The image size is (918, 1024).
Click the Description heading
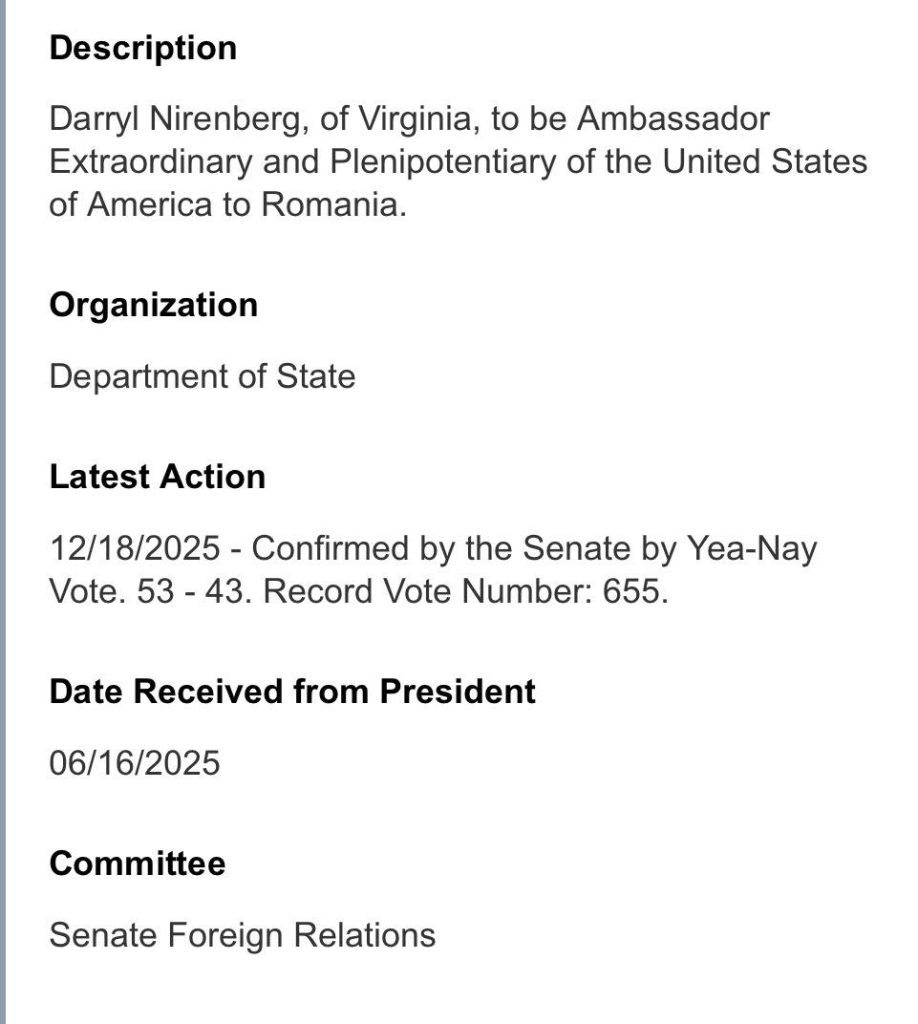pyautogui.click(x=143, y=48)
